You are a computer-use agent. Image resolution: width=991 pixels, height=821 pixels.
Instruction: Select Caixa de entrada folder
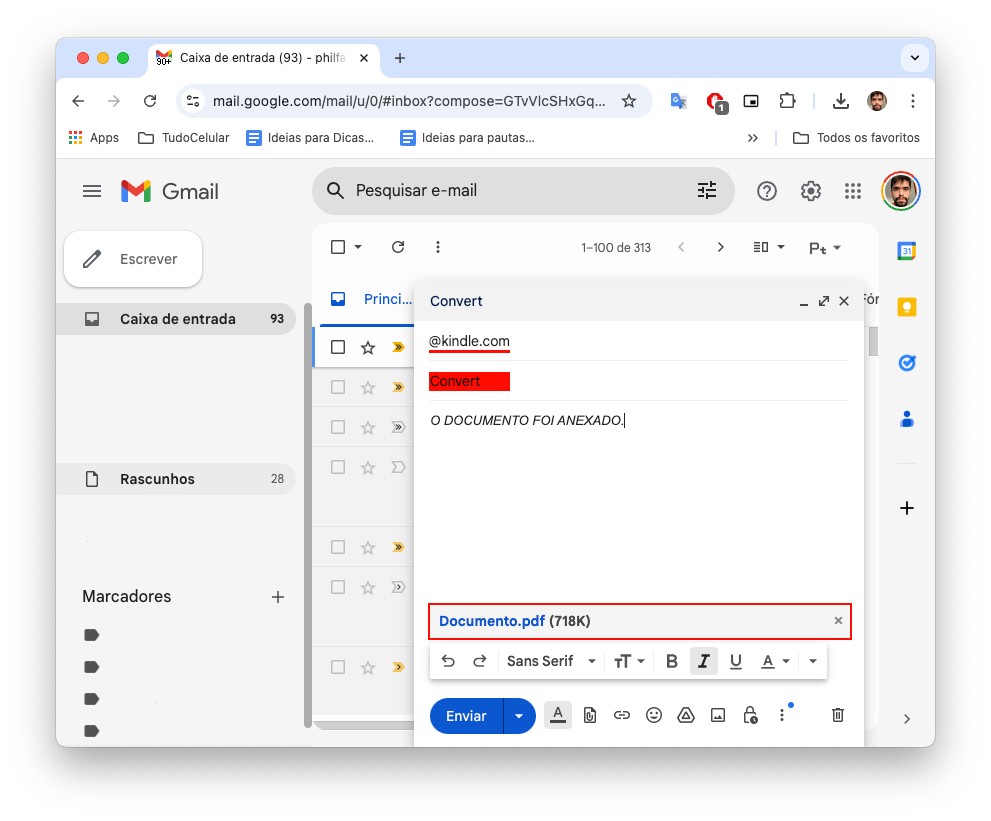click(177, 319)
